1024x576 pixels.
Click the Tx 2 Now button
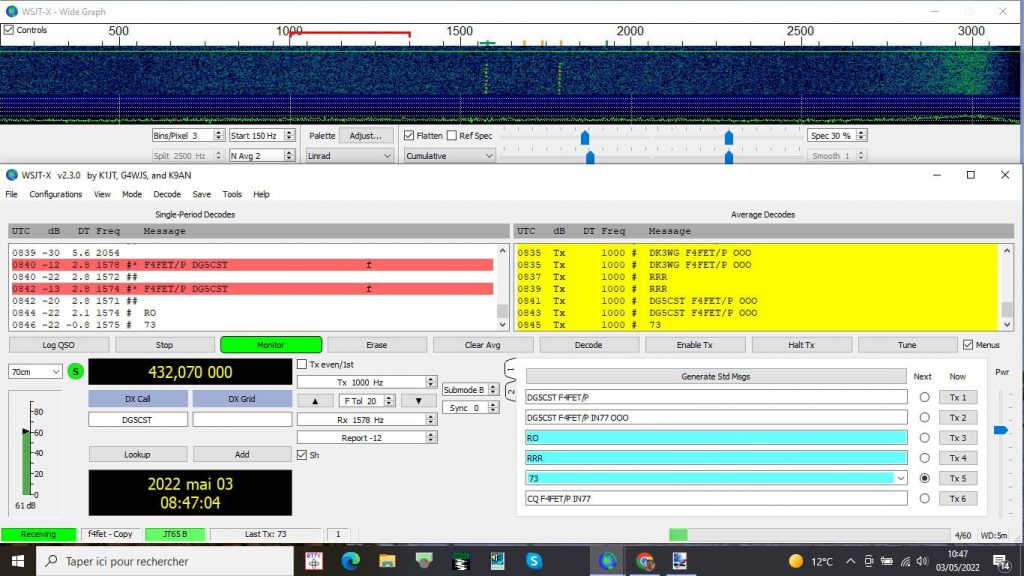coord(958,417)
